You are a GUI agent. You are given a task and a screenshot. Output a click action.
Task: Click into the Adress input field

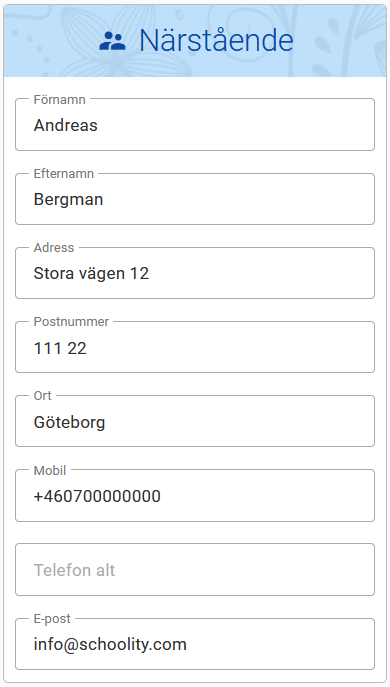point(195,273)
